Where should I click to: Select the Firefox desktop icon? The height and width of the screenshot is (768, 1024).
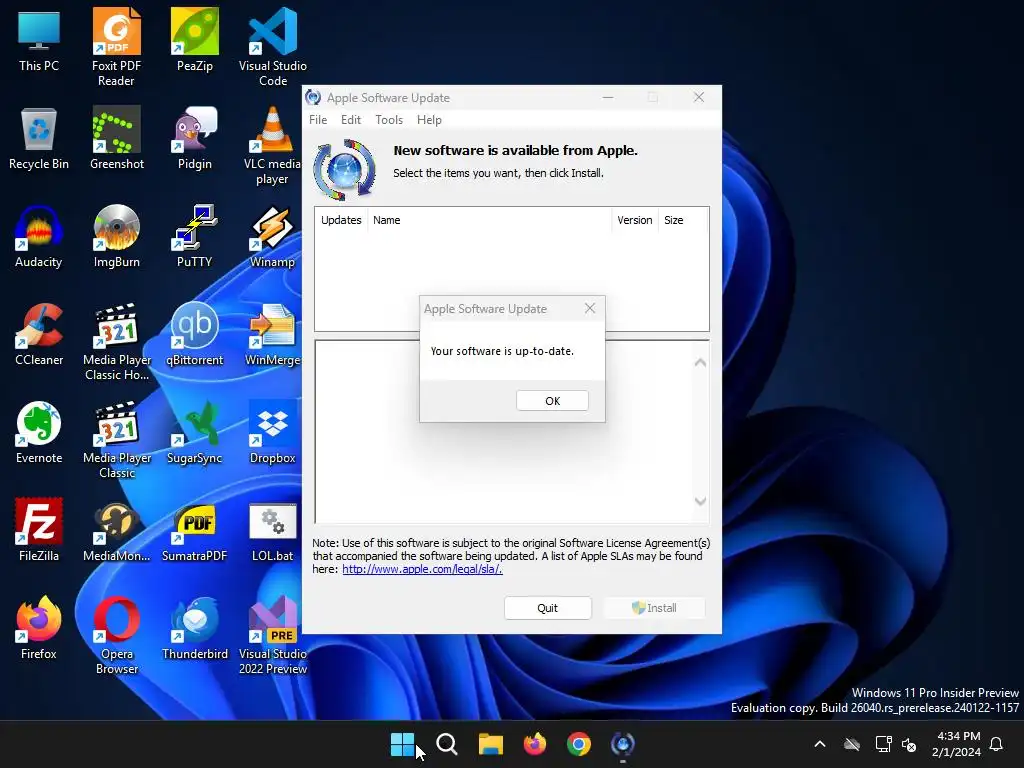coord(39,628)
